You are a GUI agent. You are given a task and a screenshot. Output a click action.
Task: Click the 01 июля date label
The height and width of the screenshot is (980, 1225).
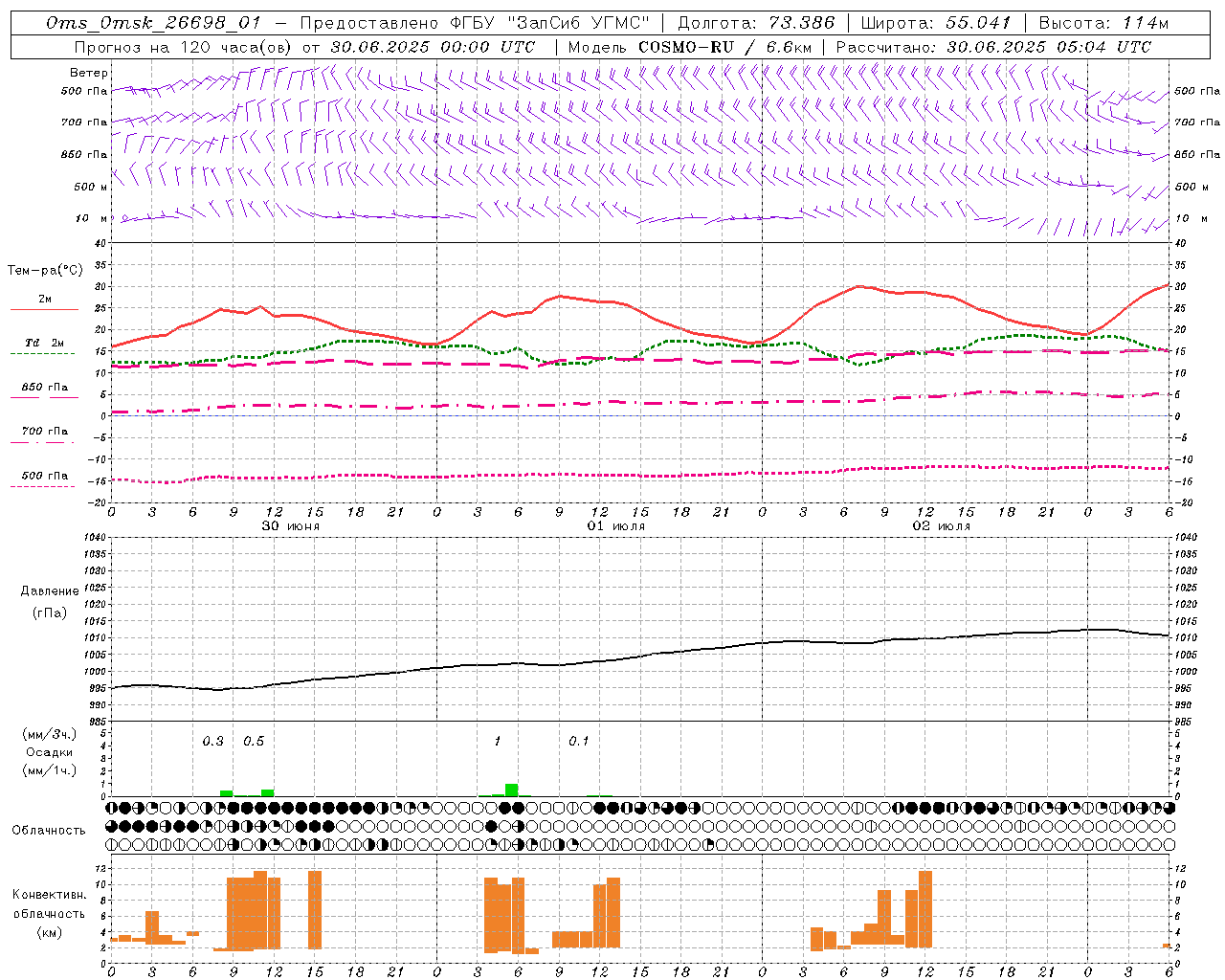(x=616, y=526)
